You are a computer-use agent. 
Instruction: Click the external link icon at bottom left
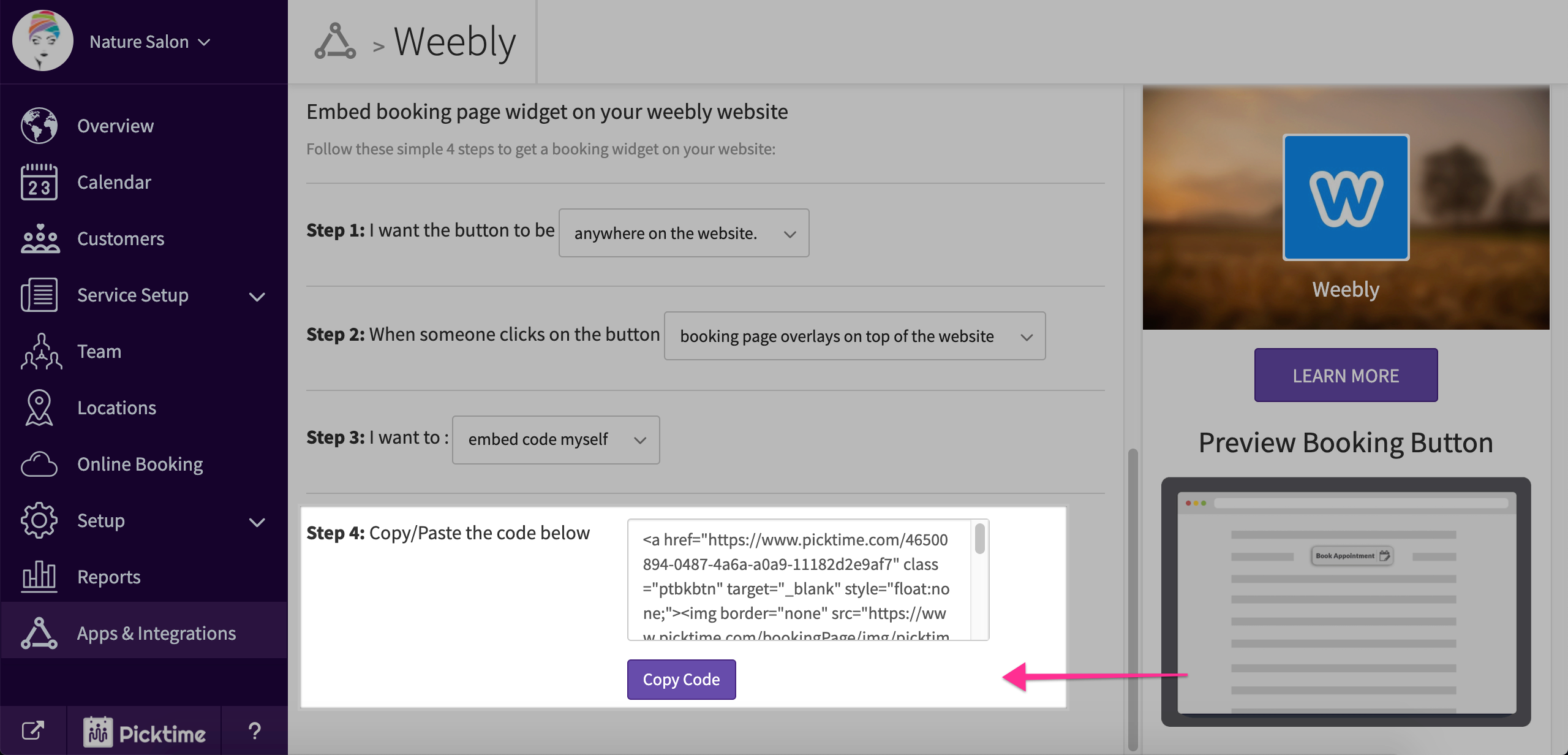click(x=33, y=730)
